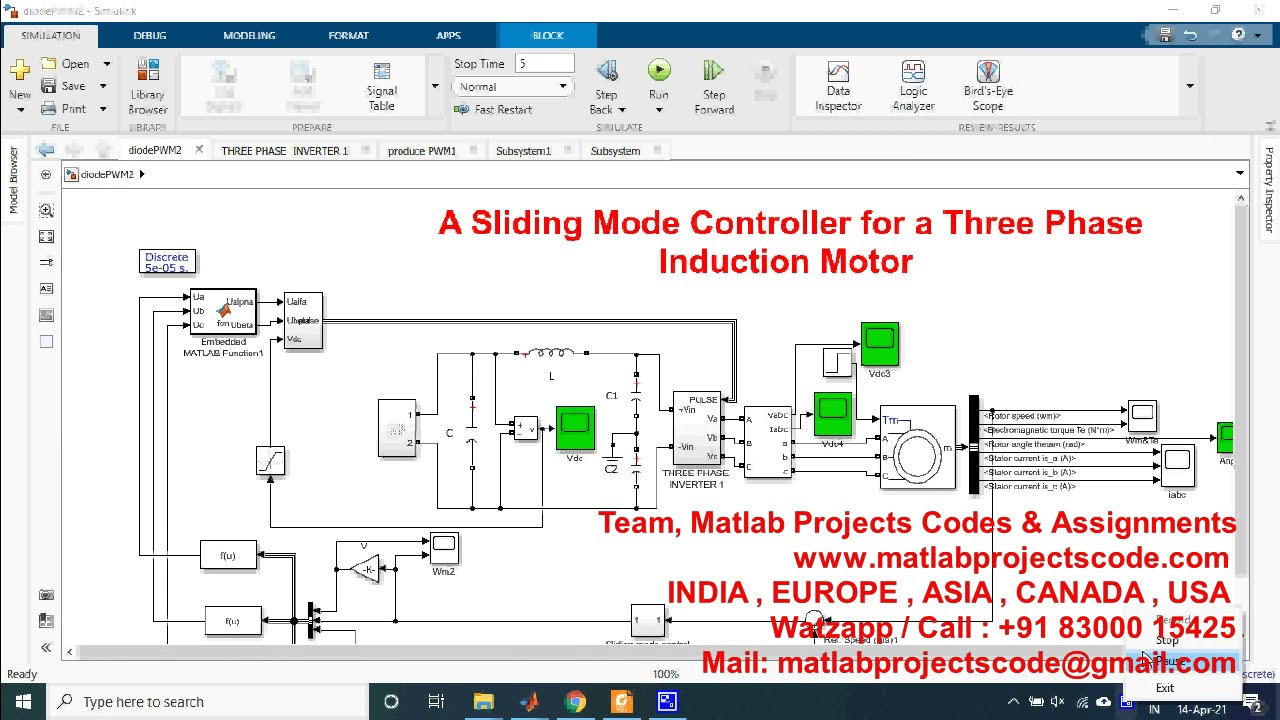Viewport: 1280px width, 720px height.
Task: Select the iabc scope block
Action: 1177,465
